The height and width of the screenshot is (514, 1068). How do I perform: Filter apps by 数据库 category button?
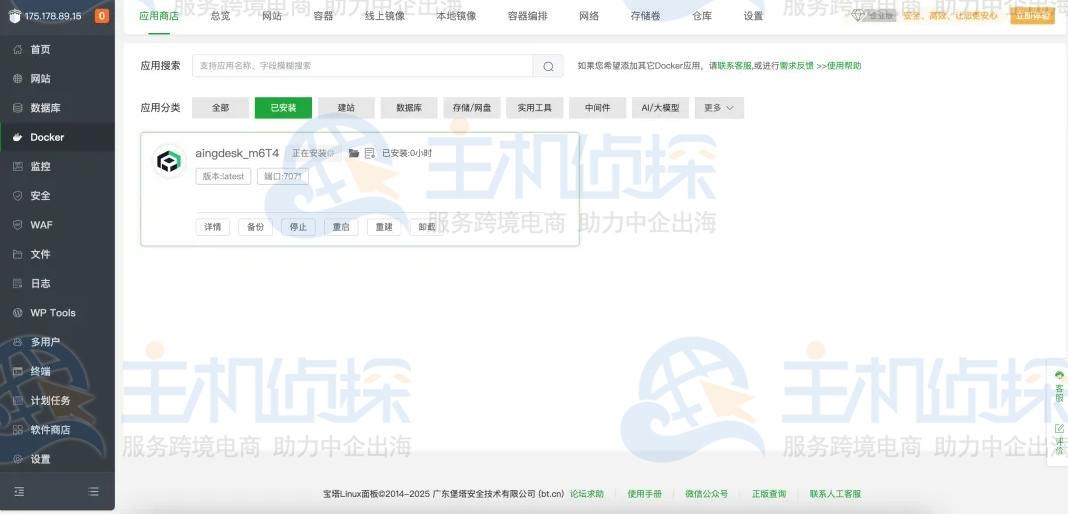click(x=409, y=108)
